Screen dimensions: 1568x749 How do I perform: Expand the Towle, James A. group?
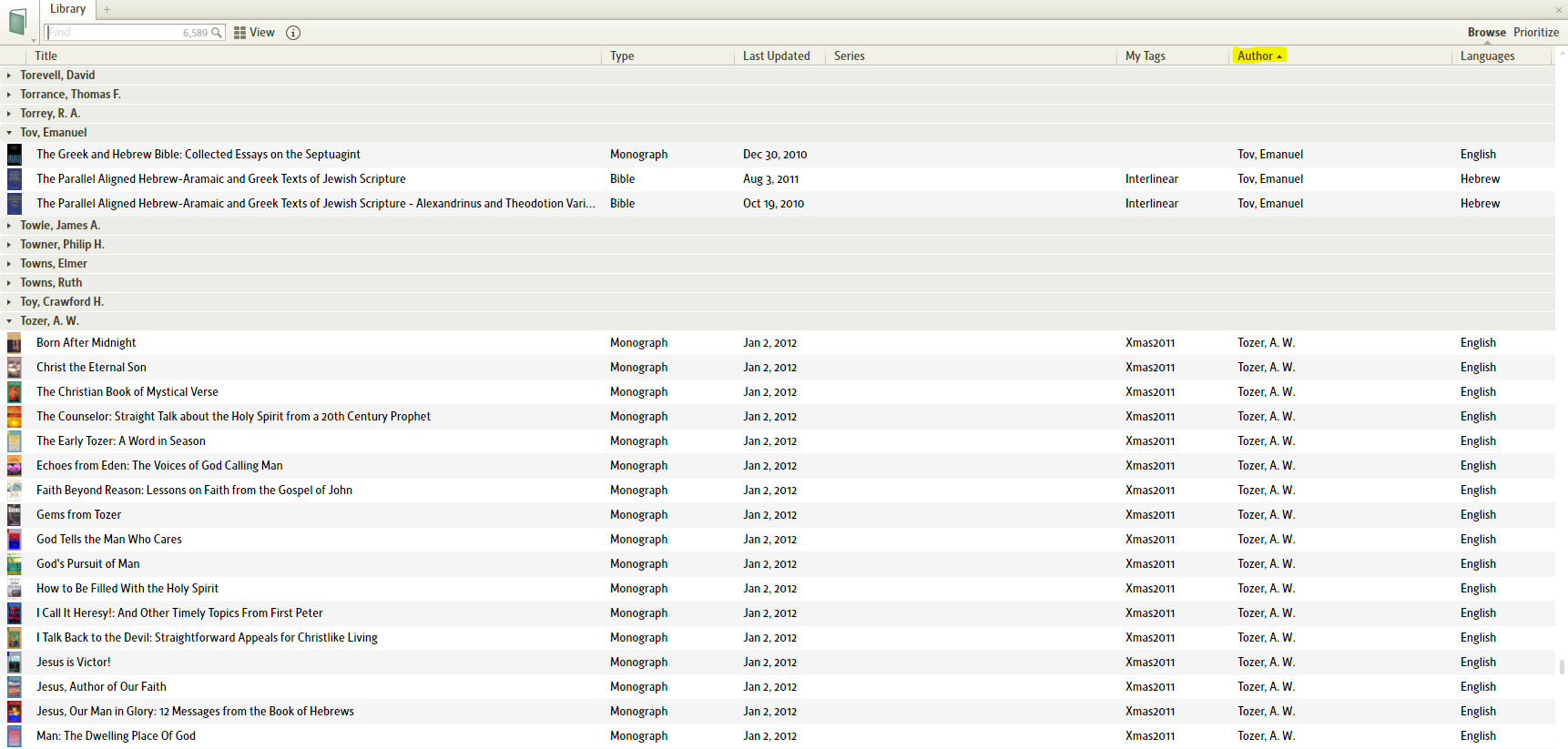coord(9,226)
